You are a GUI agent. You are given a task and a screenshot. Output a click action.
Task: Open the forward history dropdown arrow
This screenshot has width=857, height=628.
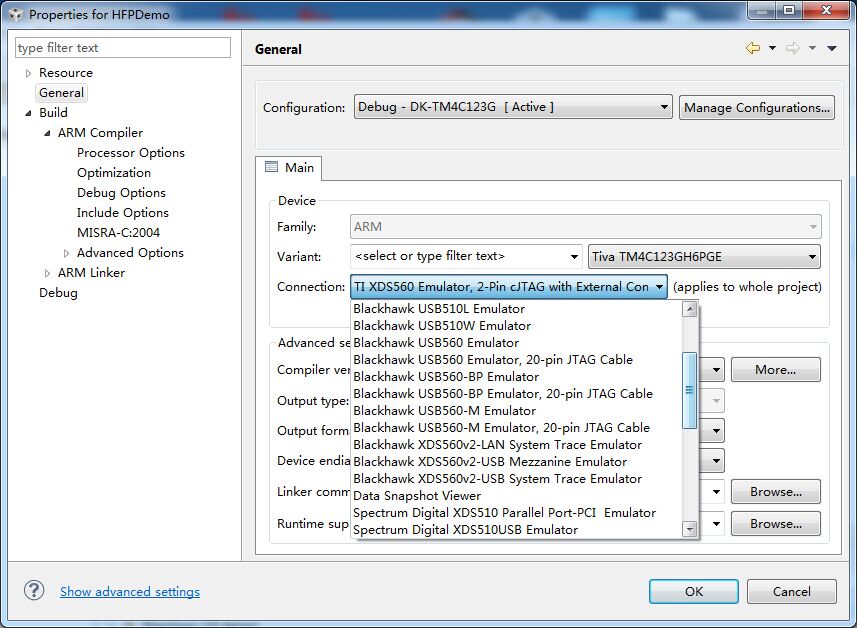coord(812,48)
